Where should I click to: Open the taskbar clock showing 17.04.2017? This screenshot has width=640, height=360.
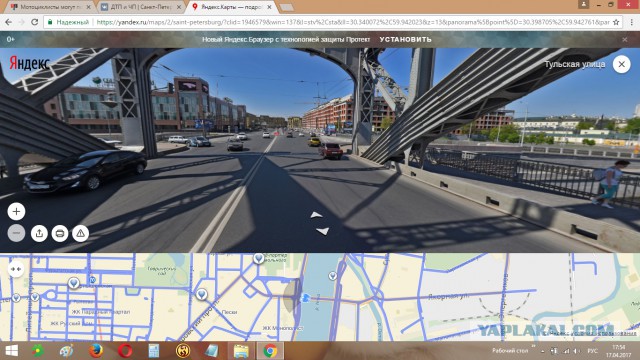click(x=619, y=351)
